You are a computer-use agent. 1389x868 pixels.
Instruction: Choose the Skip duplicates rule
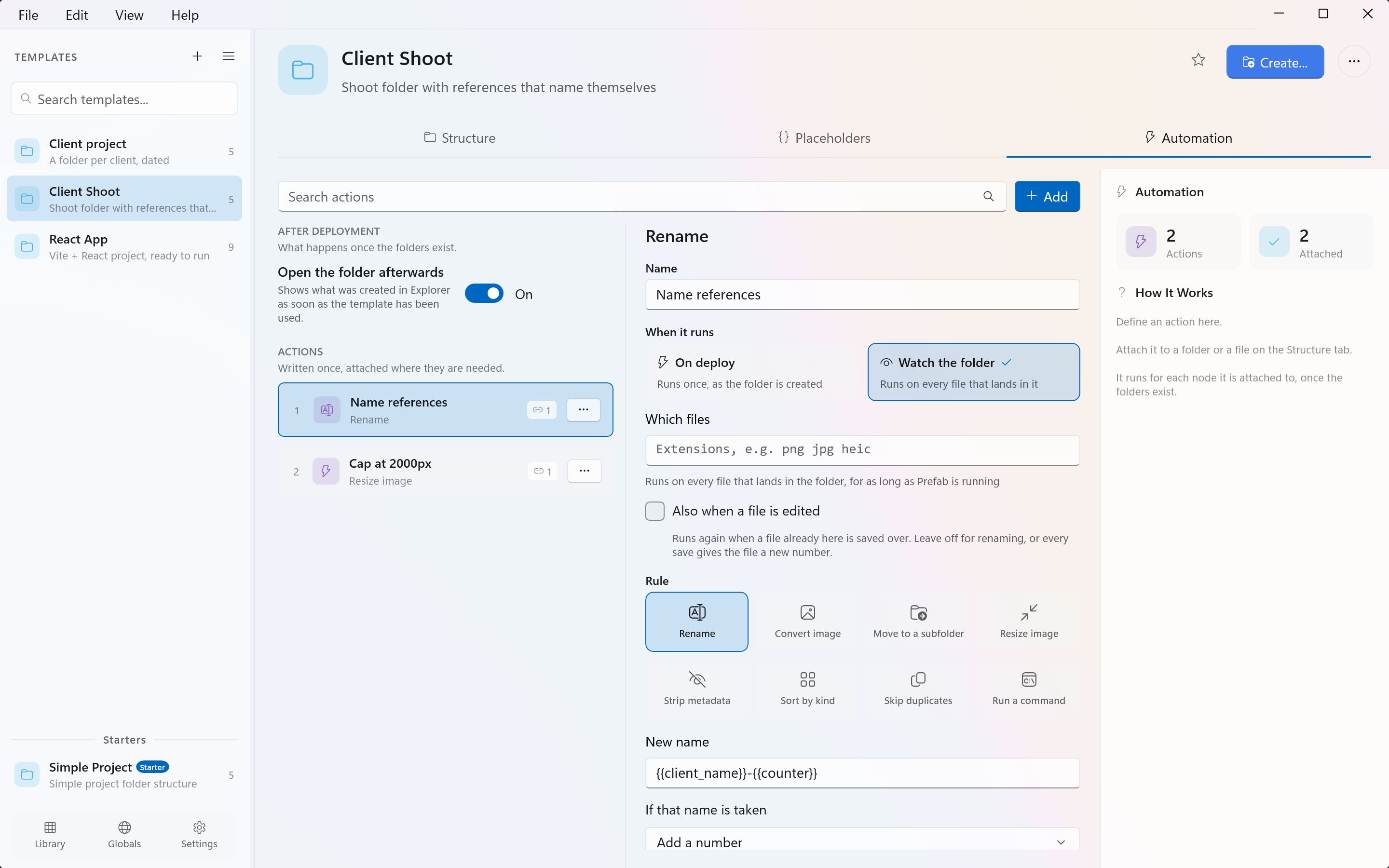918,688
